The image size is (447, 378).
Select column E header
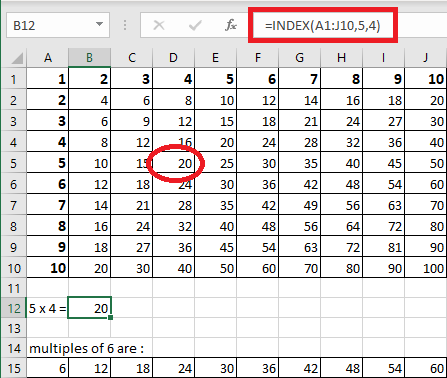216,58
